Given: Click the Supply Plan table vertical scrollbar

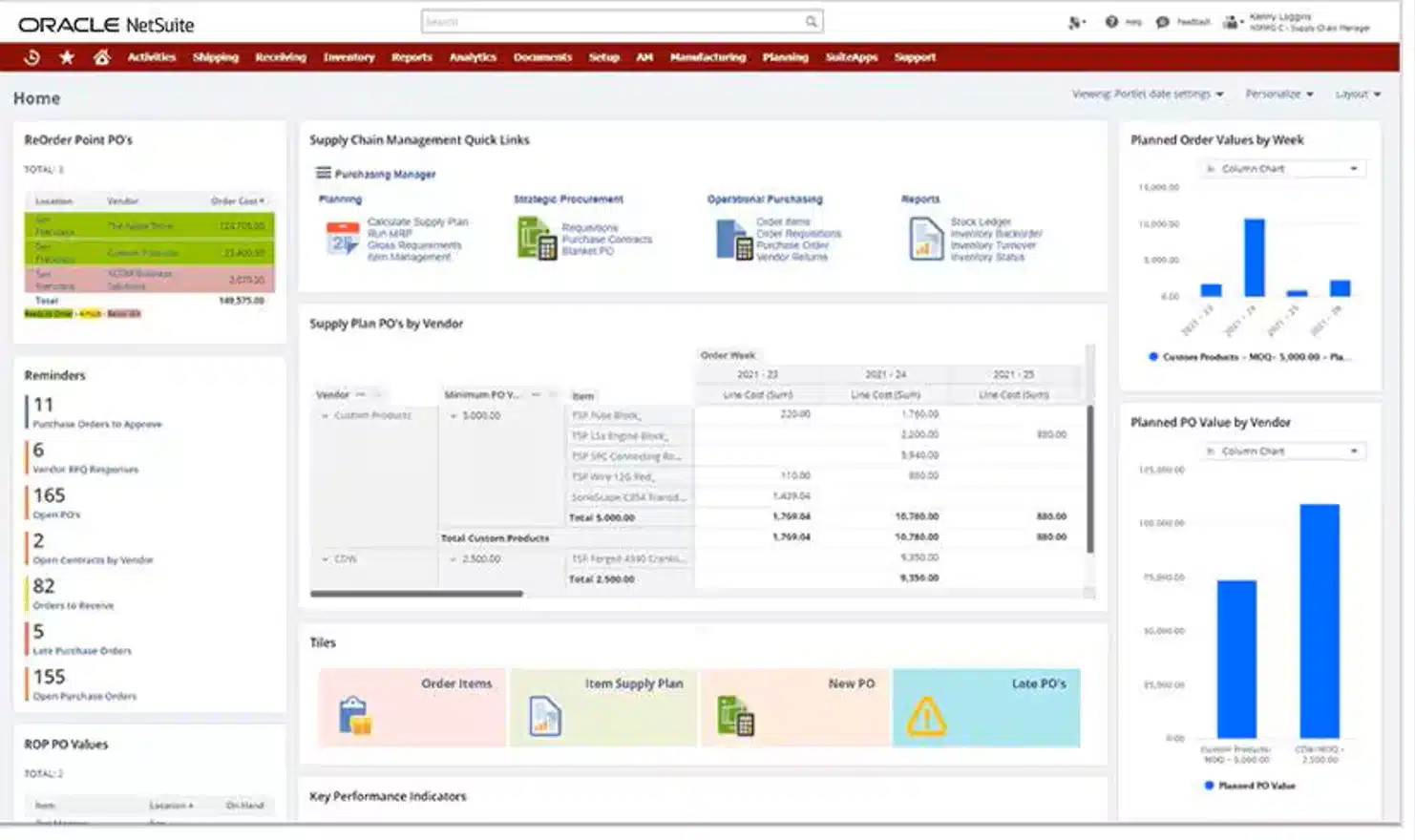Looking at the screenshot, I should coord(1089,478).
